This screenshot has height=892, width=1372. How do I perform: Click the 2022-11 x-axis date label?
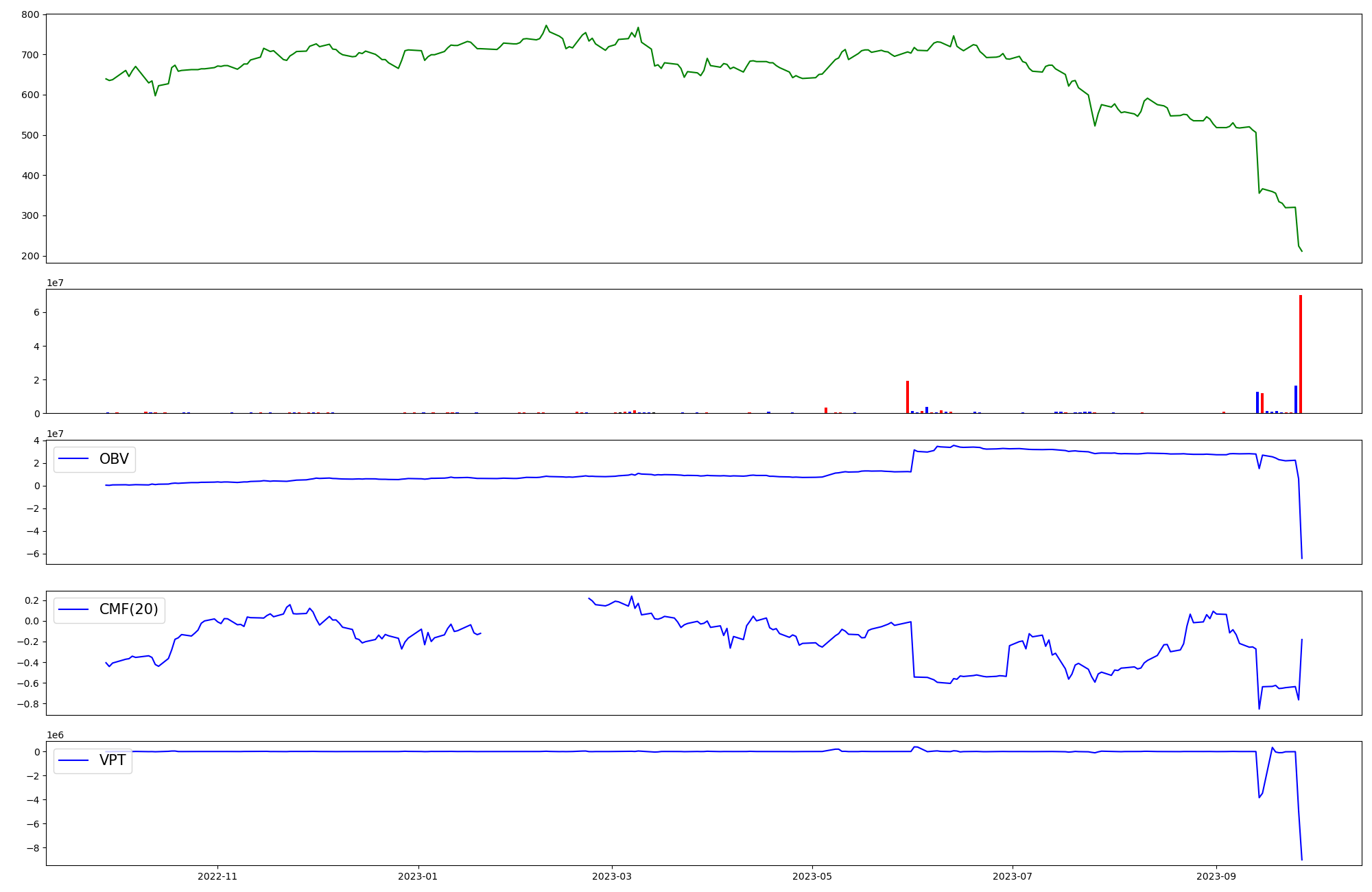(217, 876)
